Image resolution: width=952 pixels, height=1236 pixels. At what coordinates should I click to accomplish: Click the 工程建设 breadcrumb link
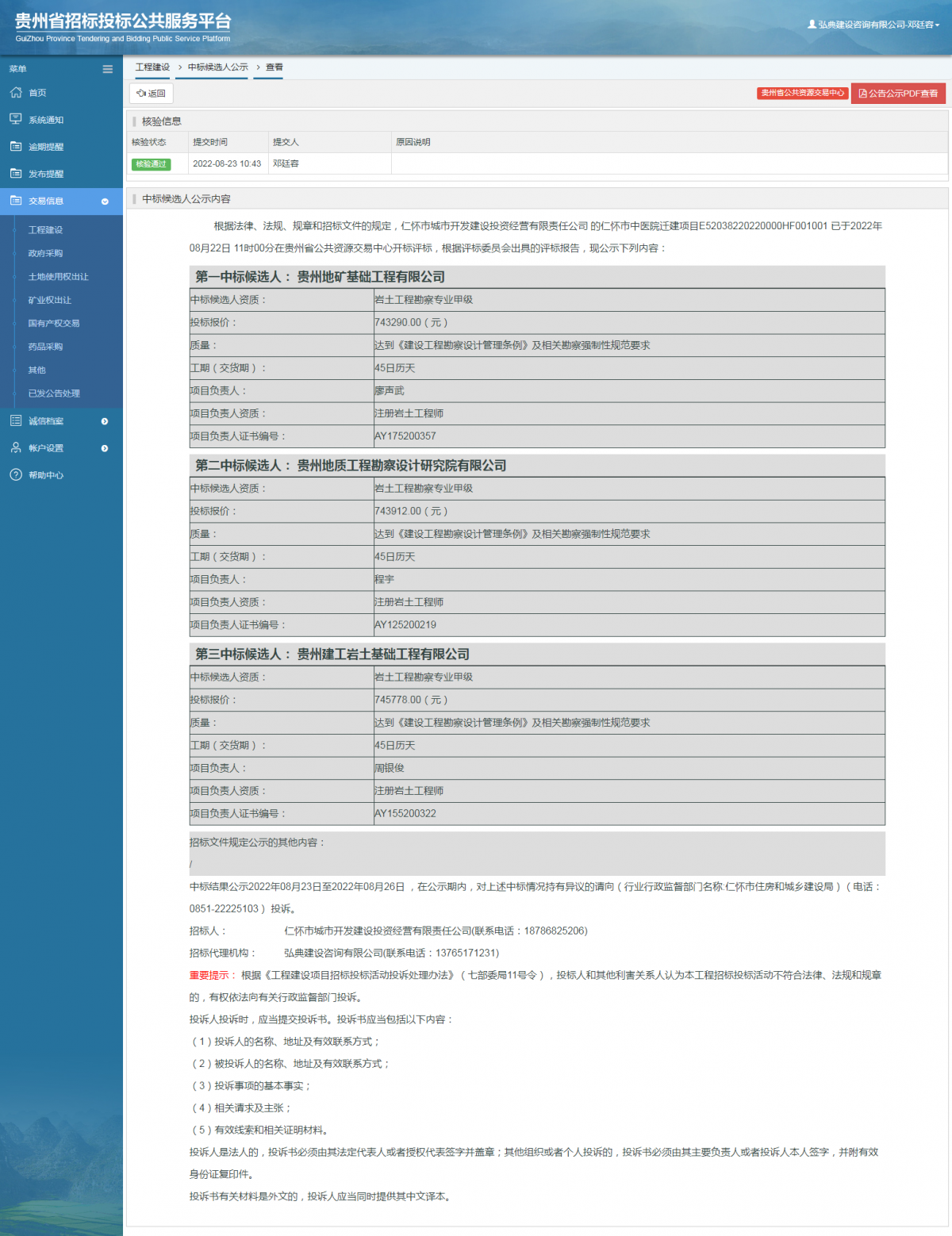(x=152, y=67)
